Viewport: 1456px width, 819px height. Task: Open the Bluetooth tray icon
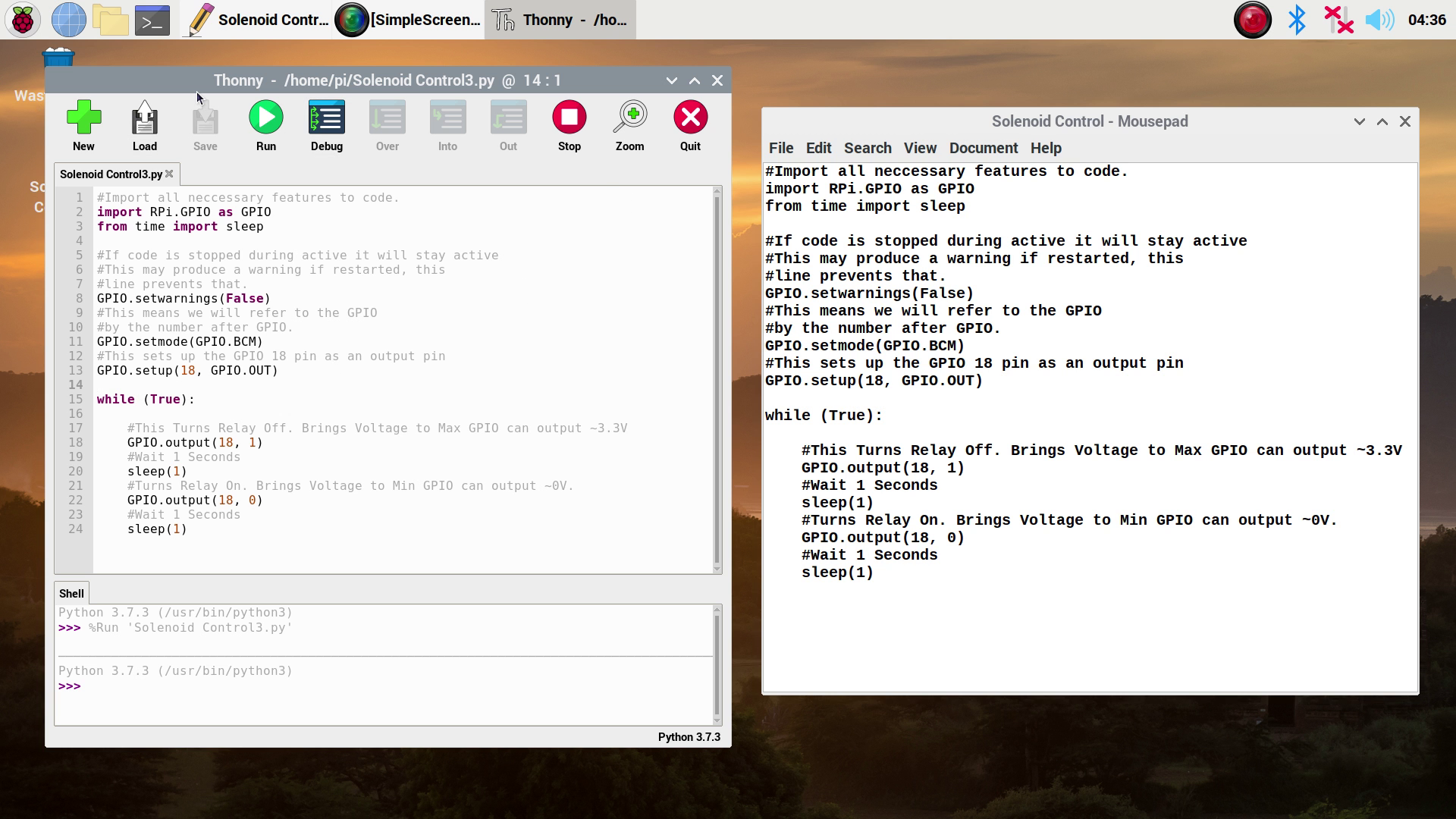(x=1297, y=20)
